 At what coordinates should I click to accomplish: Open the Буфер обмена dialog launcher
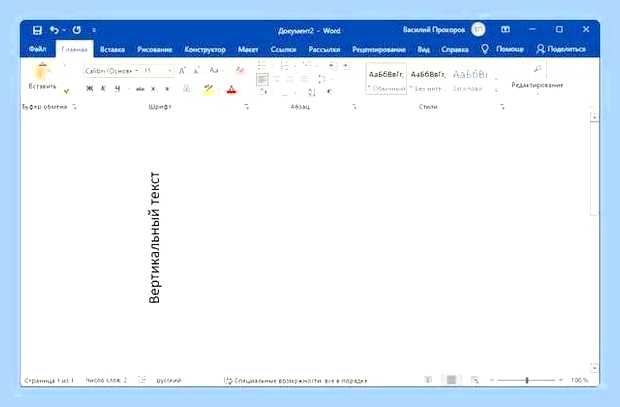75,107
